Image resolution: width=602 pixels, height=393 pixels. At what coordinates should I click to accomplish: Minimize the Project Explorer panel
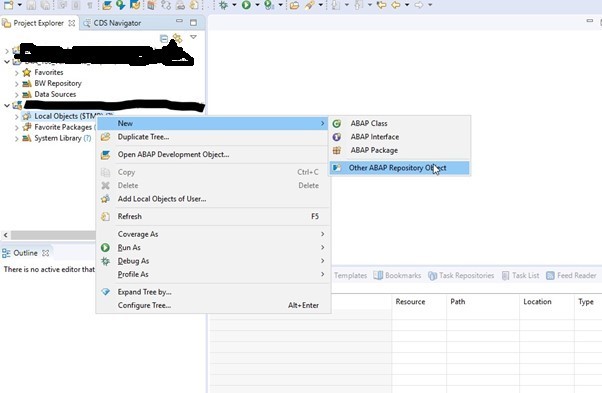coord(179,21)
